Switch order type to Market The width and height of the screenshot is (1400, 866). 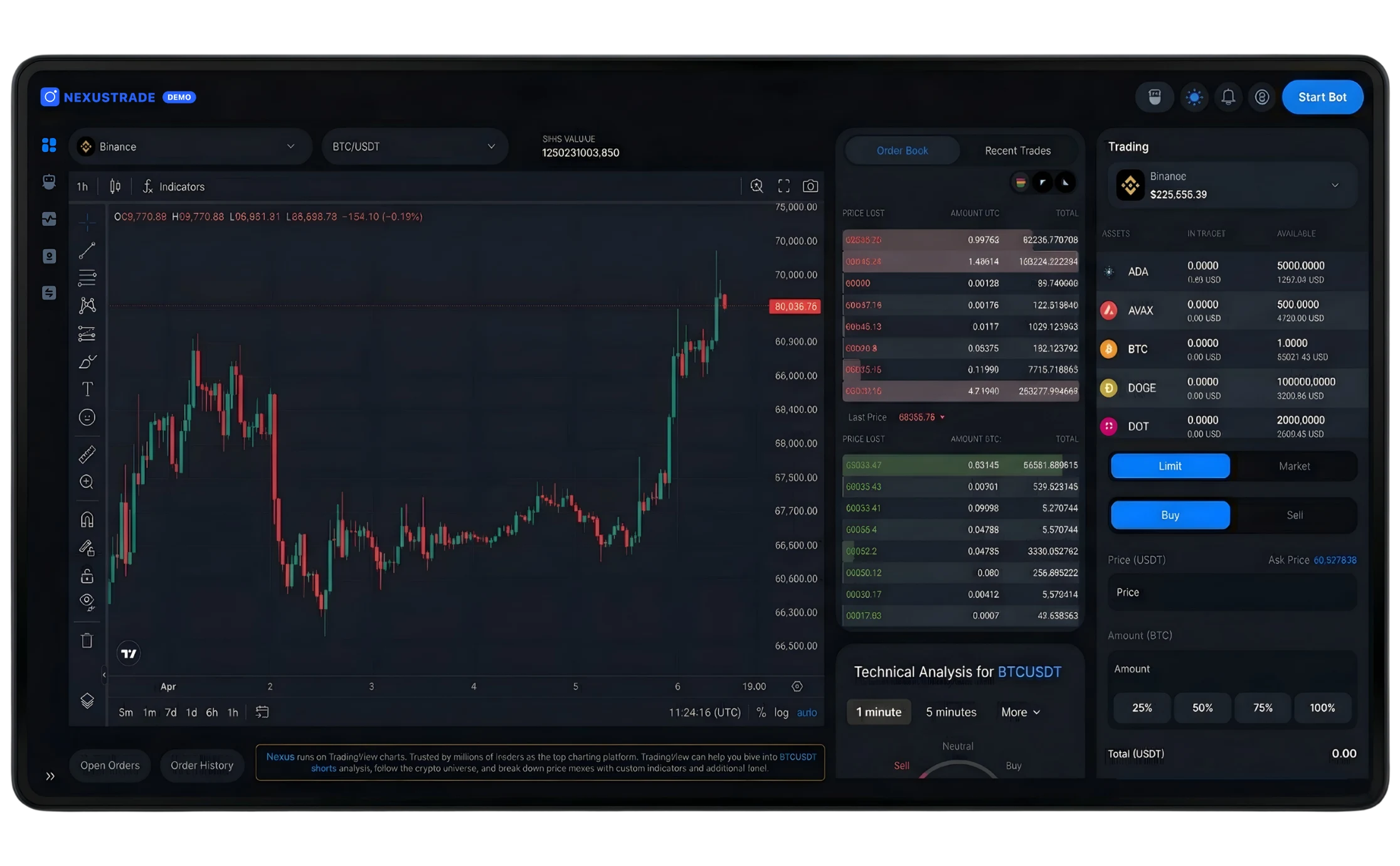tap(1294, 466)
